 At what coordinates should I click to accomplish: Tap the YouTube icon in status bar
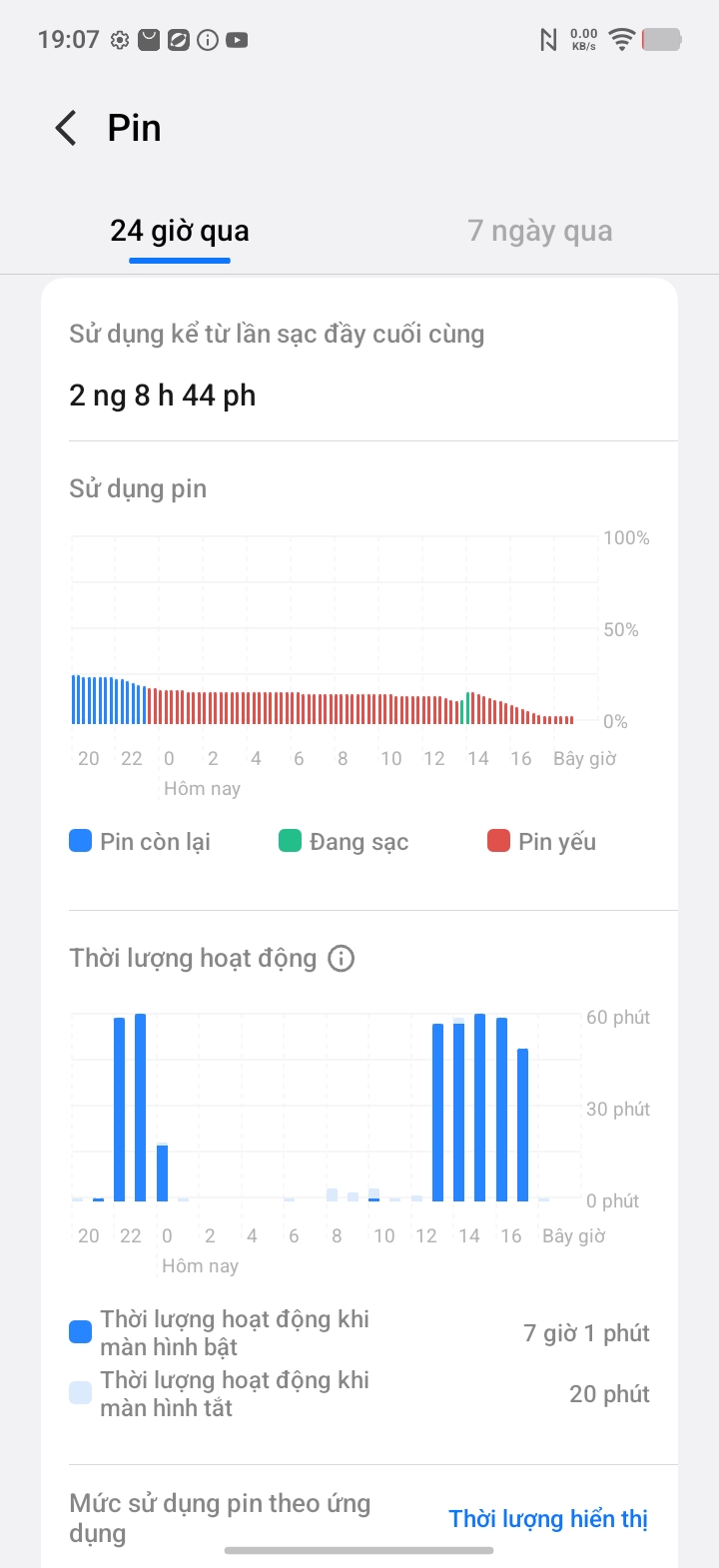[237, 40]
